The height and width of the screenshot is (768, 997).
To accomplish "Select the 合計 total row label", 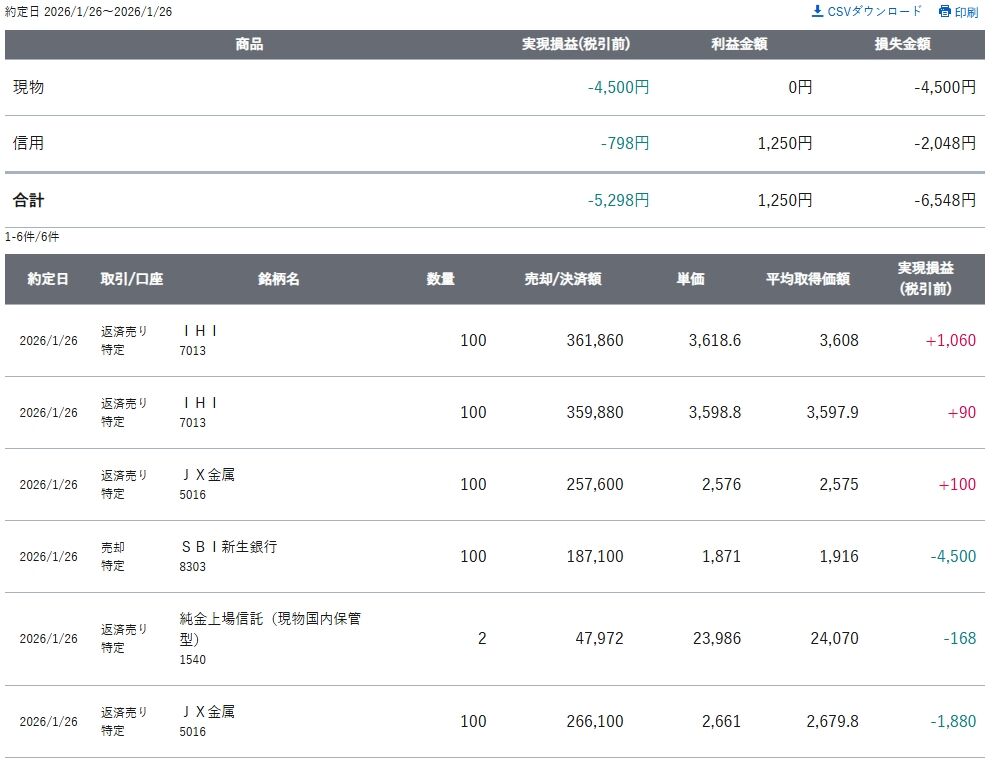I will [x=28, y=200].
